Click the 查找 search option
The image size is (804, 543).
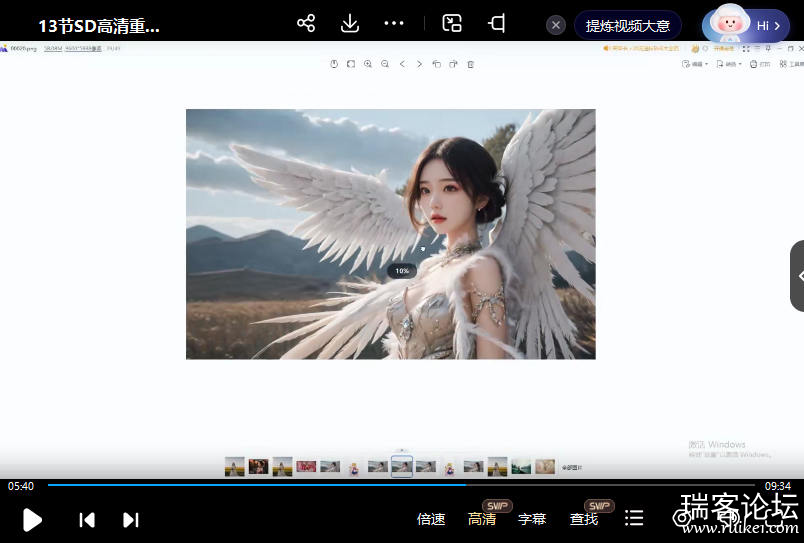coord(584,519)
